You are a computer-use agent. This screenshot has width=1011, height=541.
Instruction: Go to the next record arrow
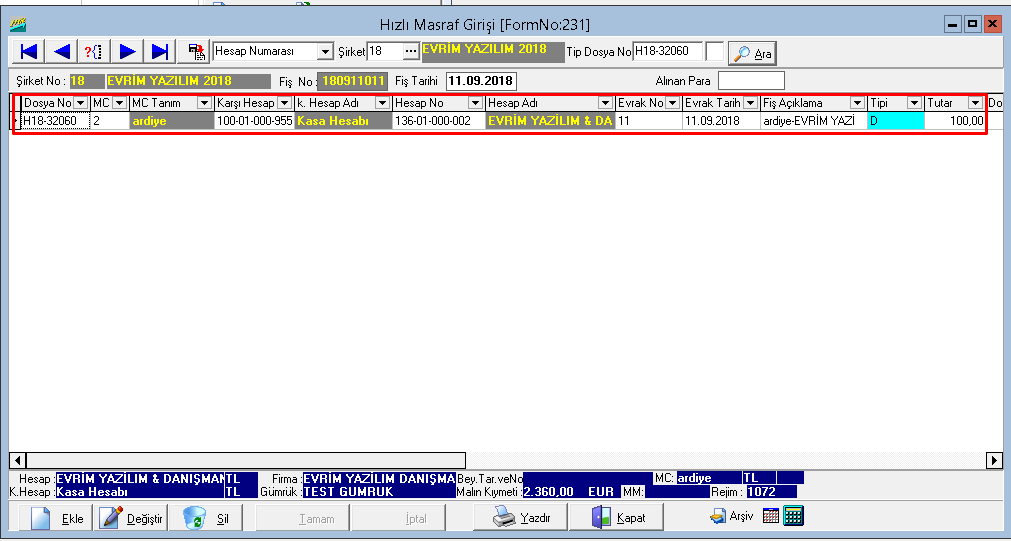tap(128, 52)
